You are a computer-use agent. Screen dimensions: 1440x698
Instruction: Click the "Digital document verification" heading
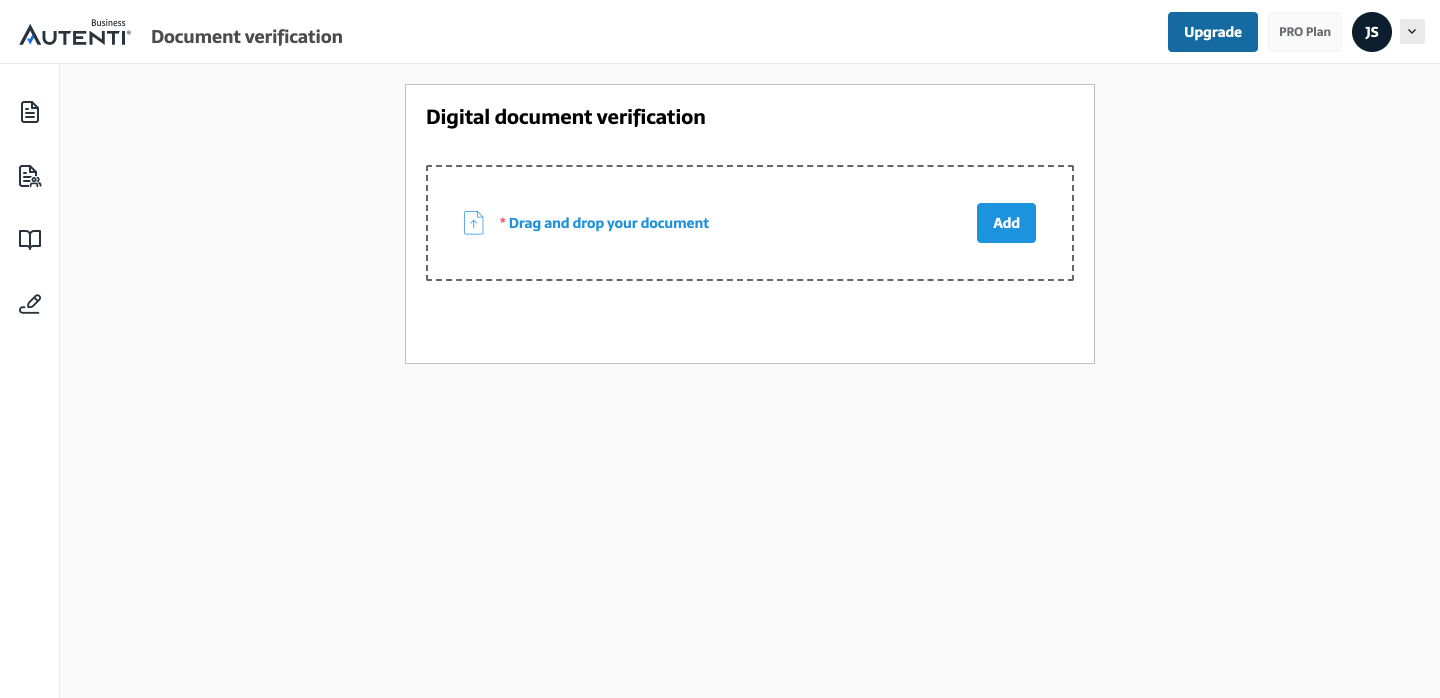566,117
